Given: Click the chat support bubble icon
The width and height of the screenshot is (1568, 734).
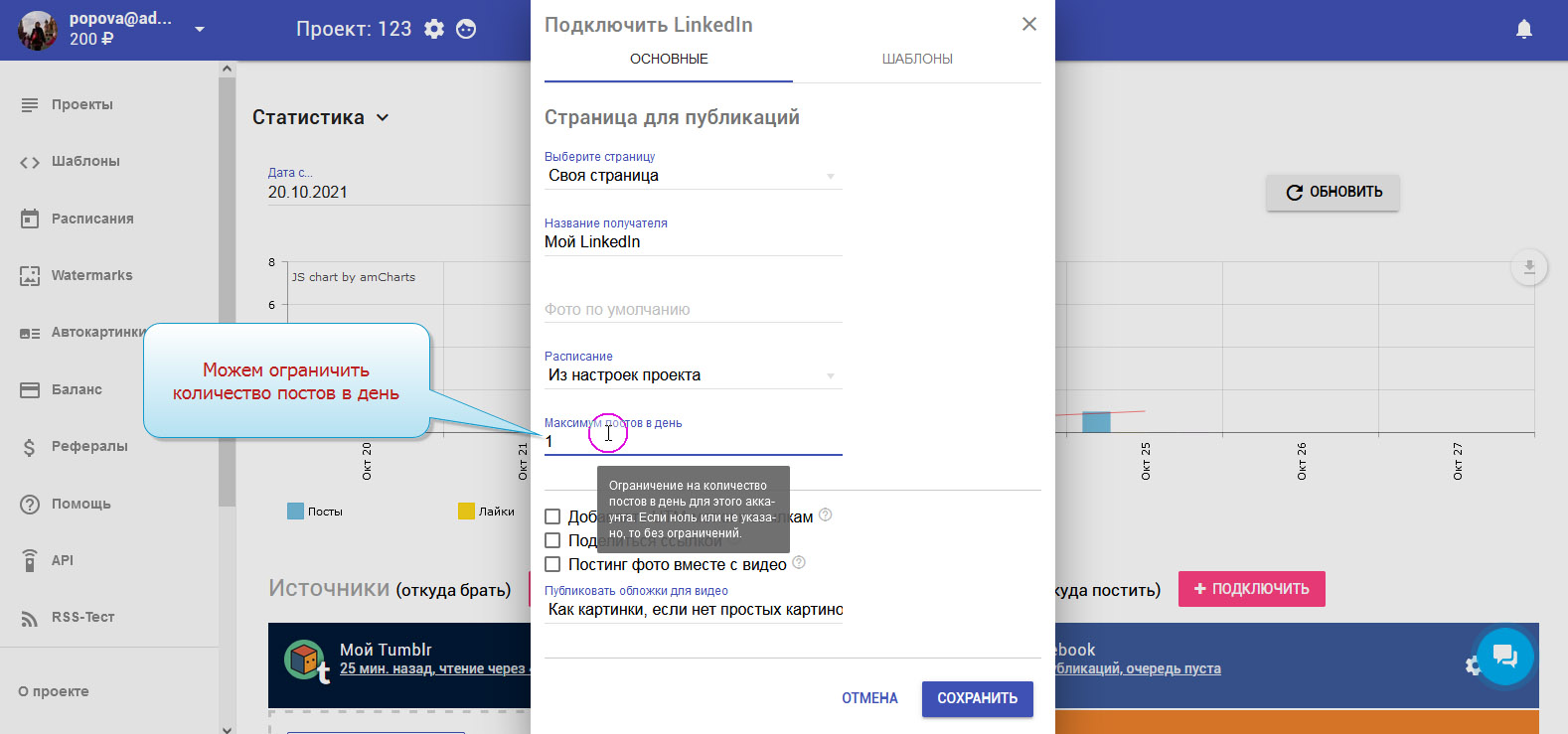Looking at the screenshot, I should (x=1504, y=656).
